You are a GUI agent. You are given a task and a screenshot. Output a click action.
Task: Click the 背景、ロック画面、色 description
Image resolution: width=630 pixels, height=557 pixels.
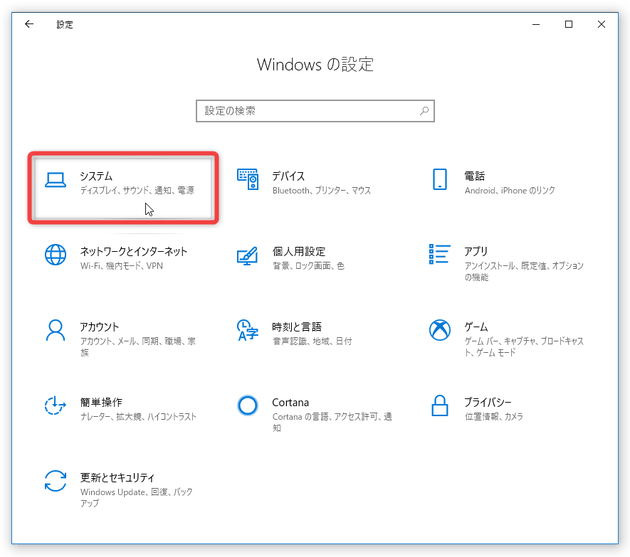click(309, 266)
